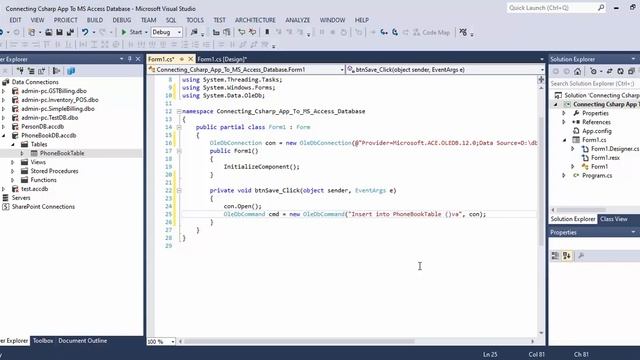Click the Quick Launch search magnifier icon

pos(601,8)
